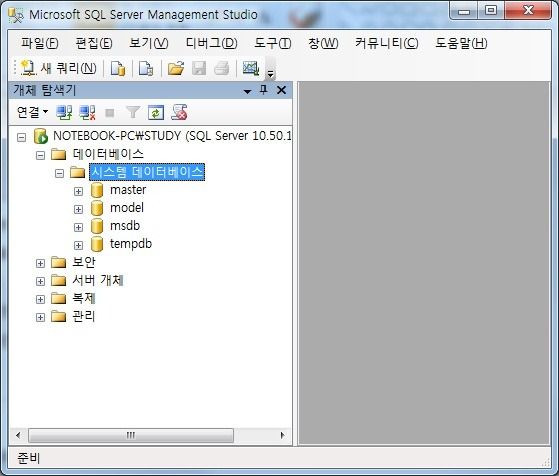Screen dimensions: 559x476
Task: Select the 보안 folder
Action: [84, 262]
